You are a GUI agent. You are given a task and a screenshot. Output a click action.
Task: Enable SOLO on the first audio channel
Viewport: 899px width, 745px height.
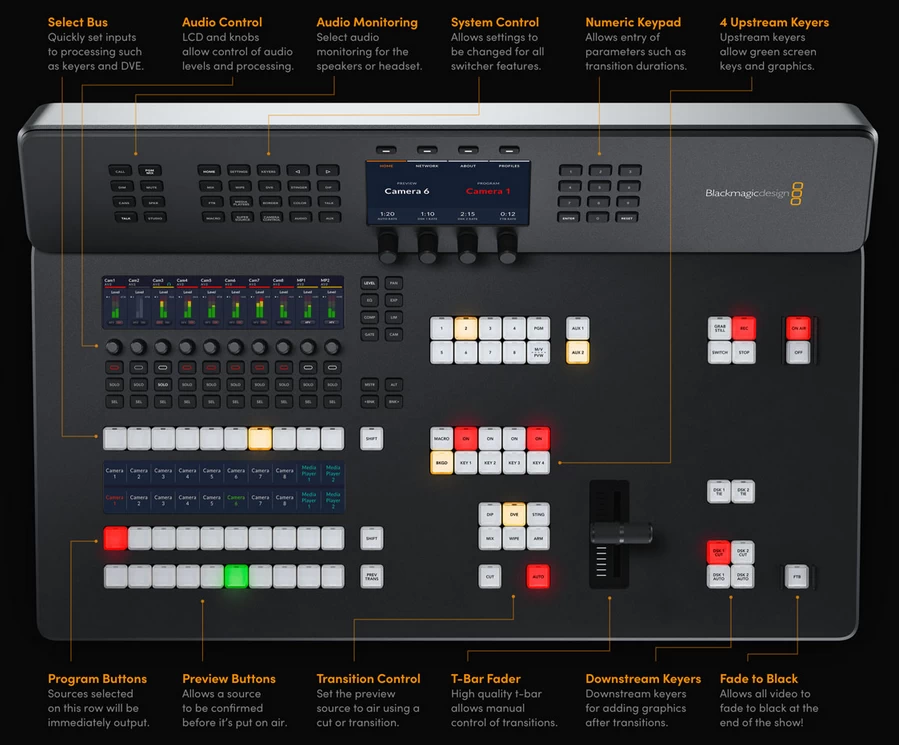tap(113, 384)
